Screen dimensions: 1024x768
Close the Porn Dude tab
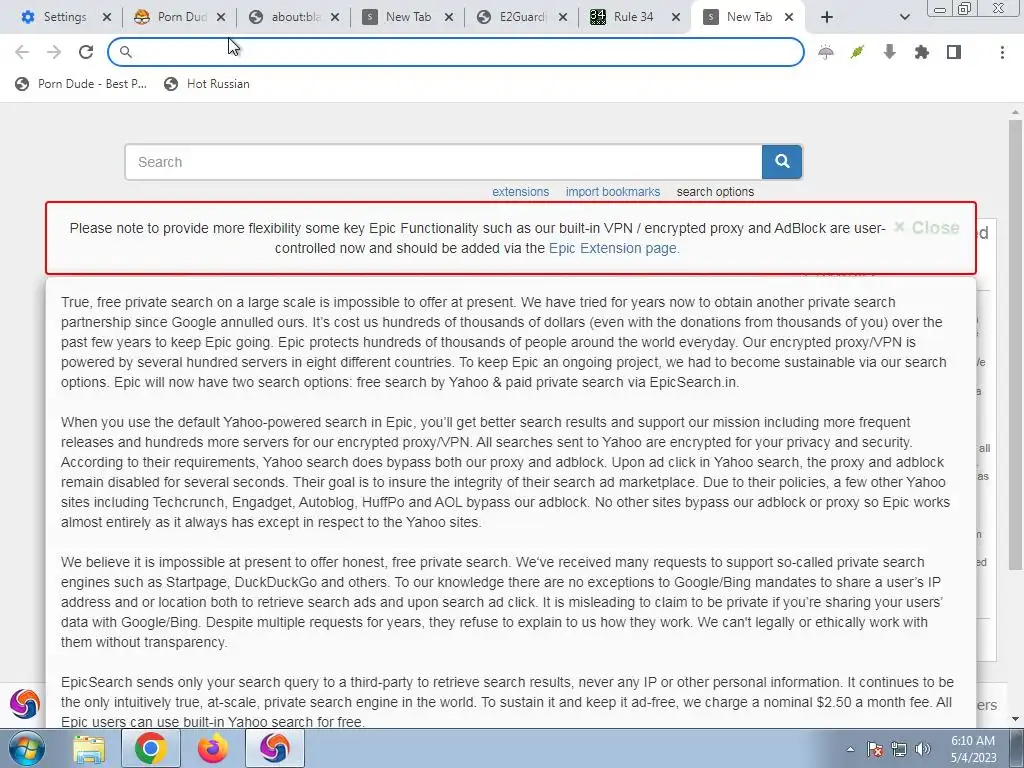point(221,17)
